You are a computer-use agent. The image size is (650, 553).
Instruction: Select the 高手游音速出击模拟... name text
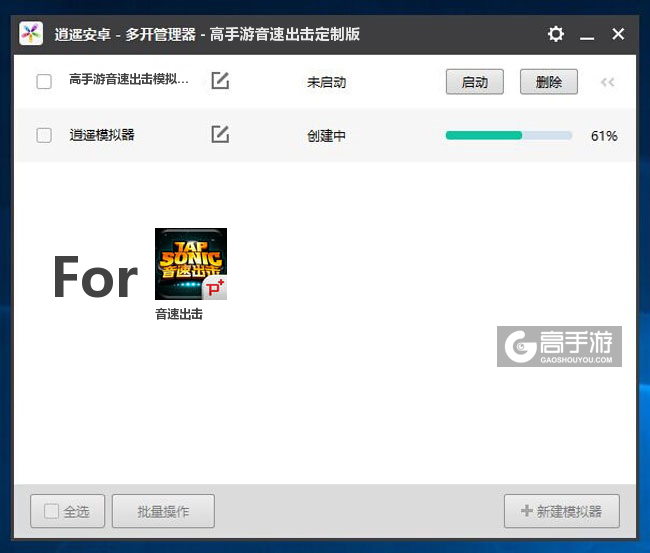tap(129, 79)
